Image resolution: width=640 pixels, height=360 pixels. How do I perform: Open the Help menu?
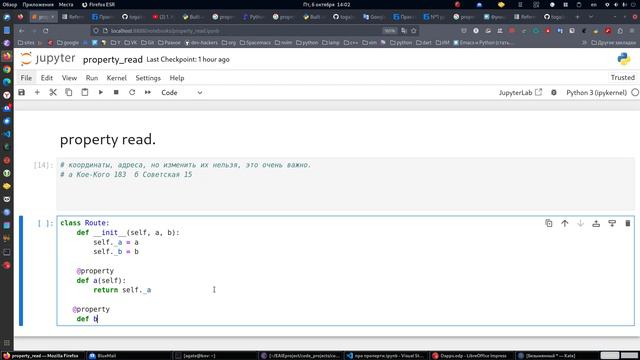point(177,78)
